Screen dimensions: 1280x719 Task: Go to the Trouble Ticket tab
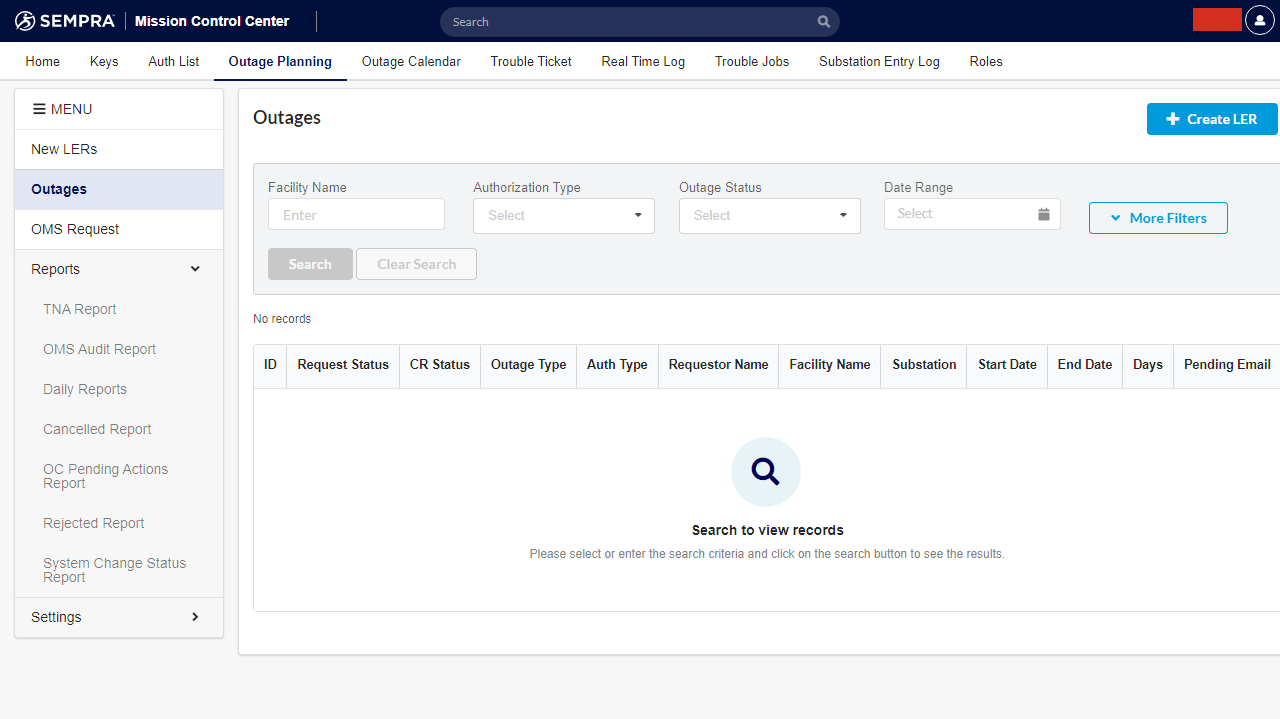531,62
